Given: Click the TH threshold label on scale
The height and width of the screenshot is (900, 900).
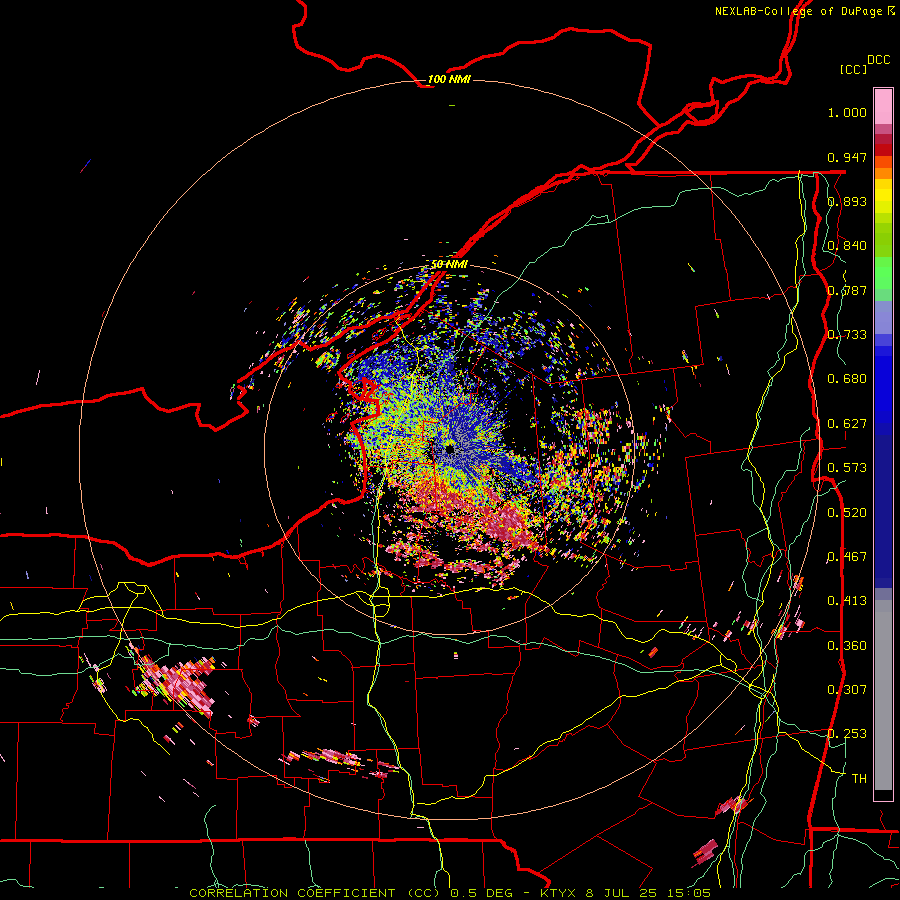Looking at the screenshot, I should pyautogui.click(x=859, y=779).
